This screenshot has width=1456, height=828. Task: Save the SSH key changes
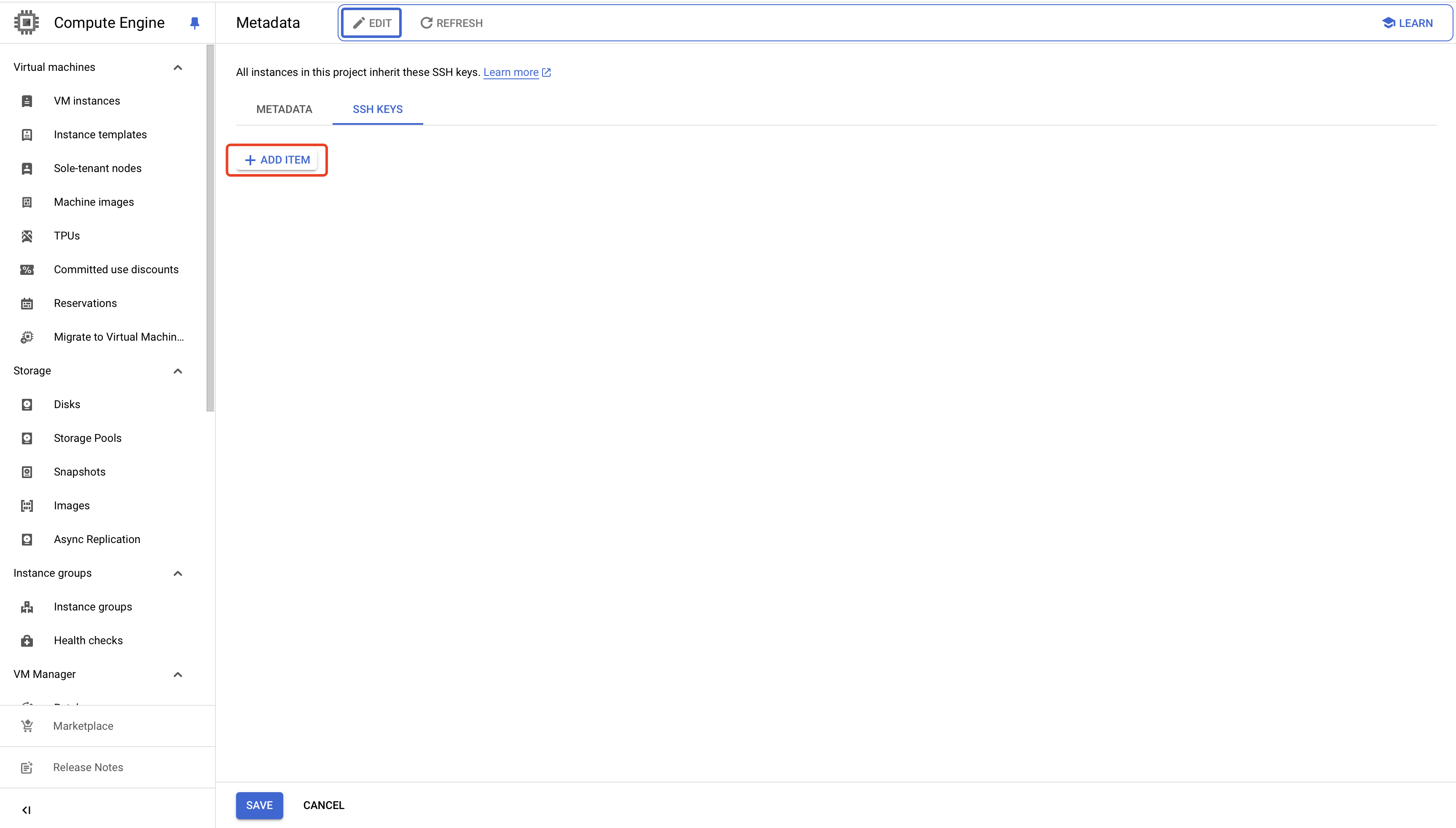259,805
